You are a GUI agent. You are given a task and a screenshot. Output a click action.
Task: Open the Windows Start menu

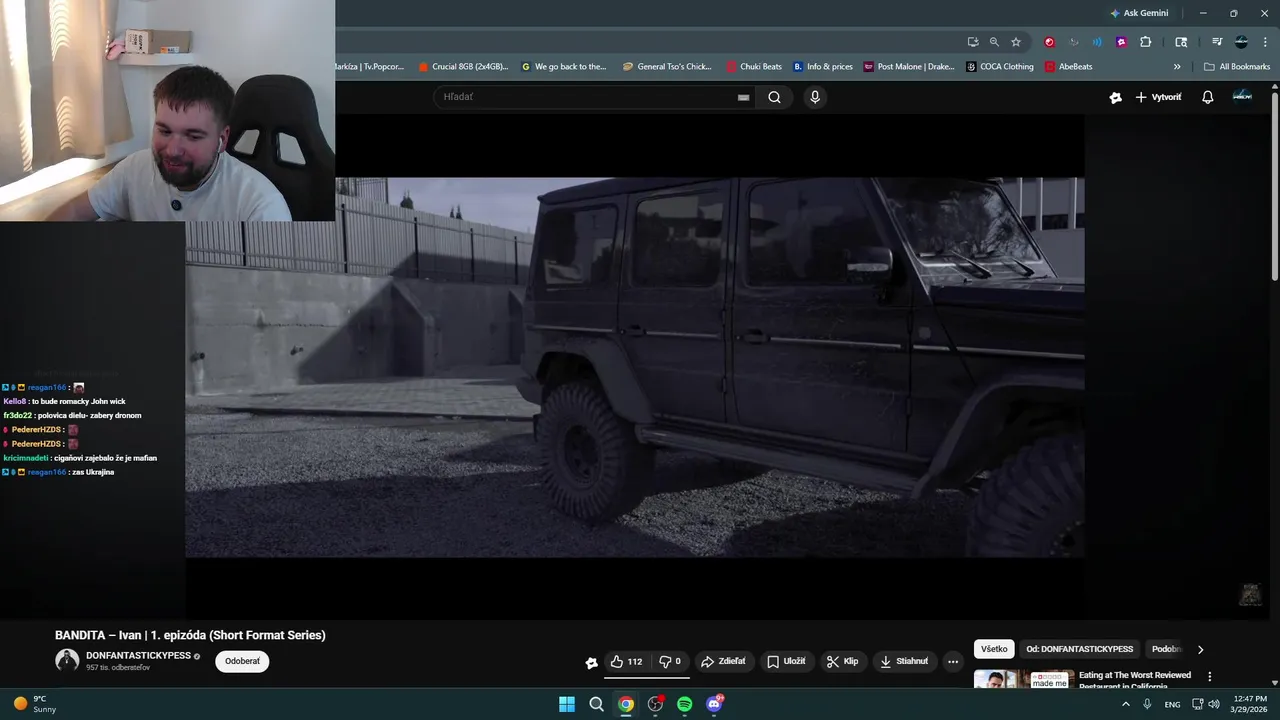[x=567, y=704]
